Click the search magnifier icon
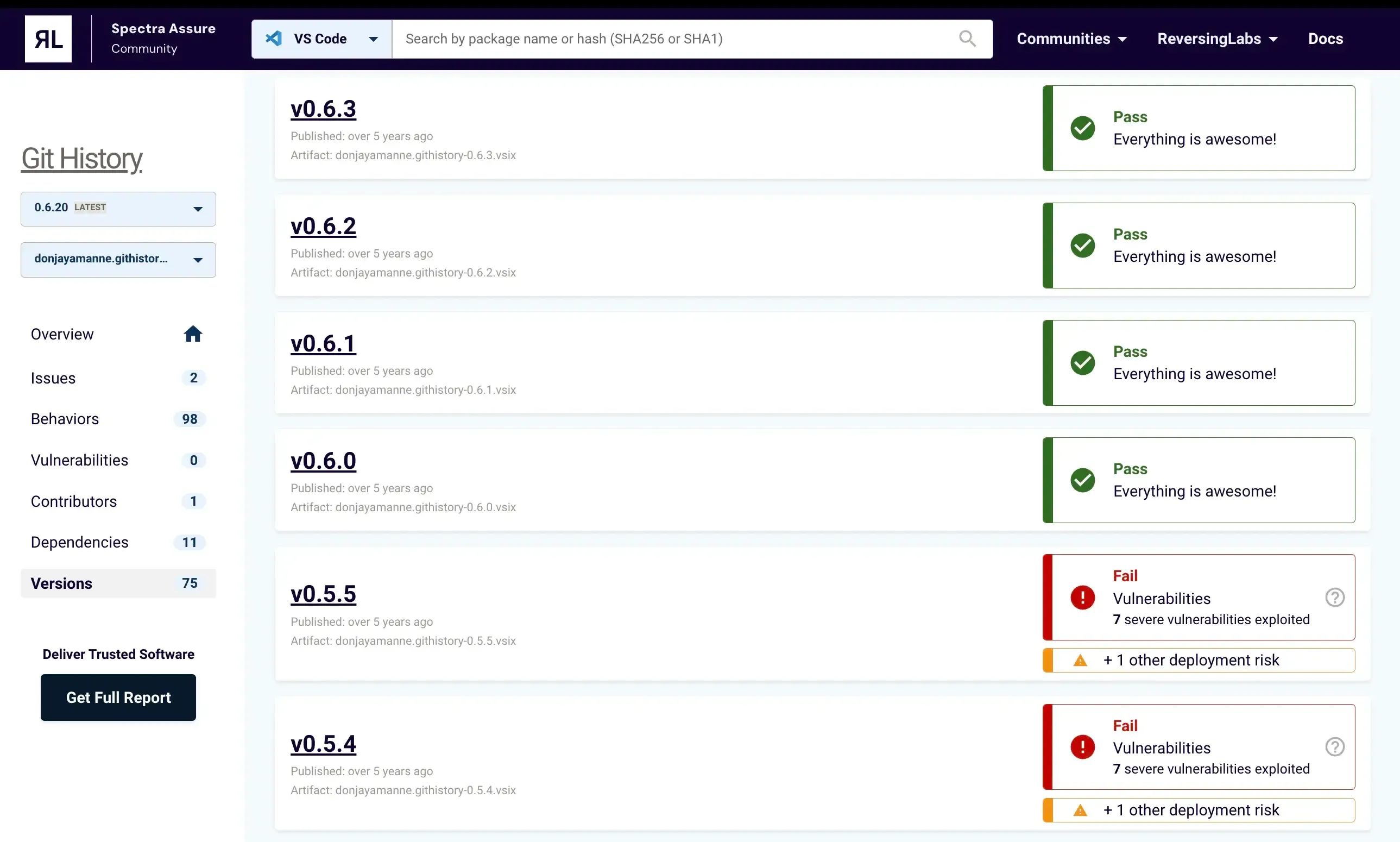 [x=967, y=39]
